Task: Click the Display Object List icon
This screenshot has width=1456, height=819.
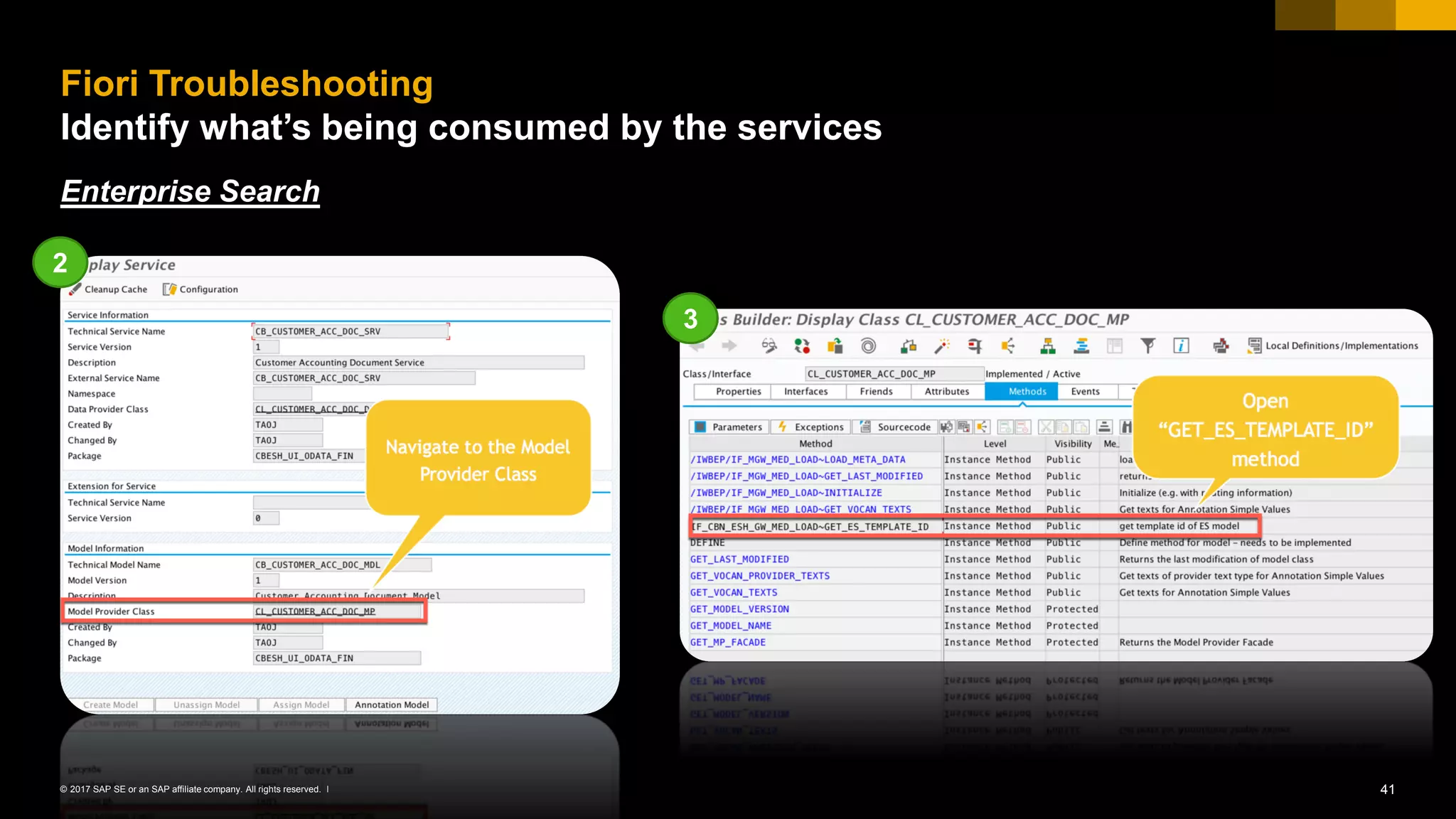Action: 975,346
